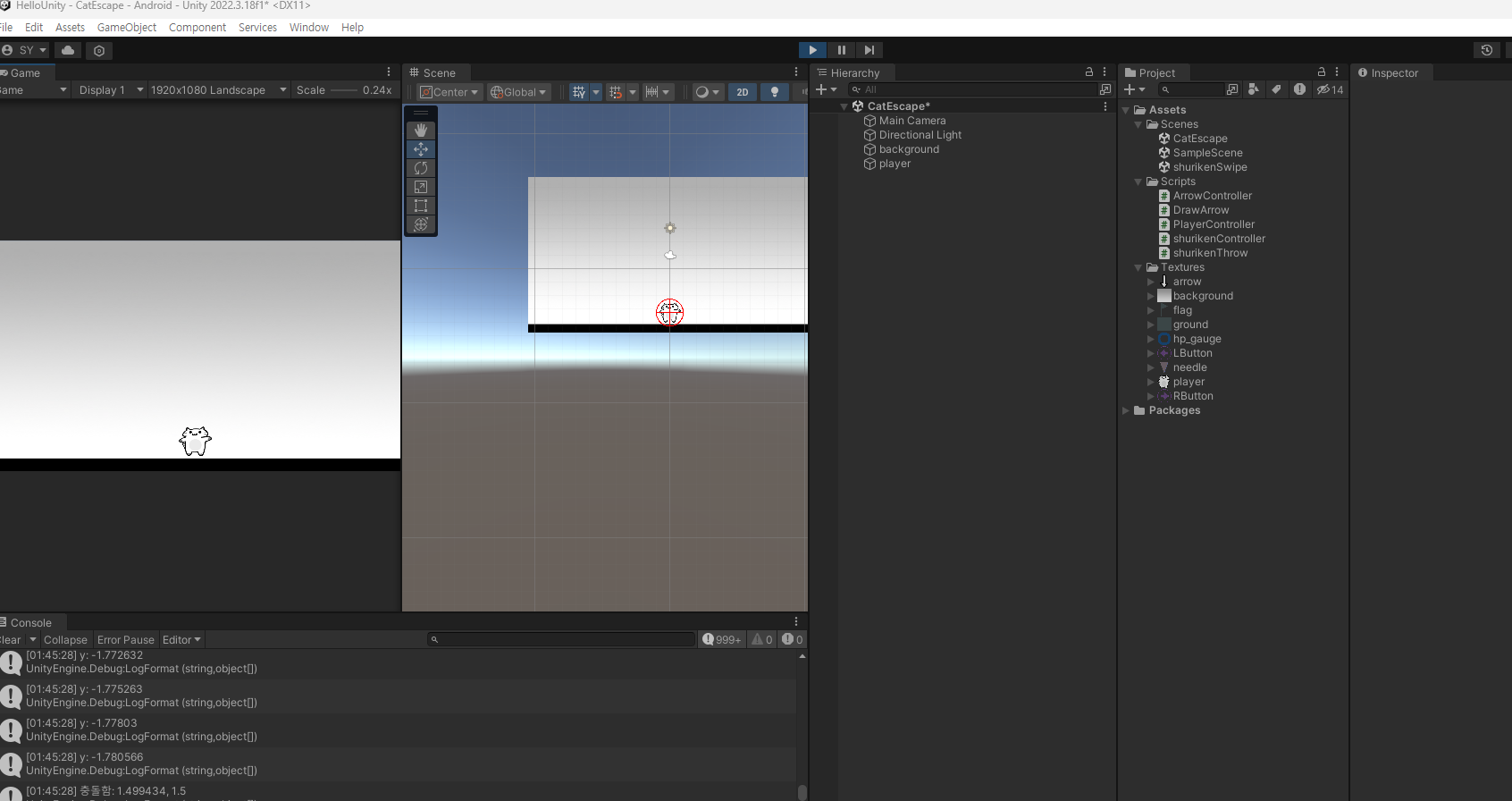The image size is (1512, 801).
Task: Open grid visibility settings dropdown arrow
Action: pyautogui.click(x=596, y=92)
